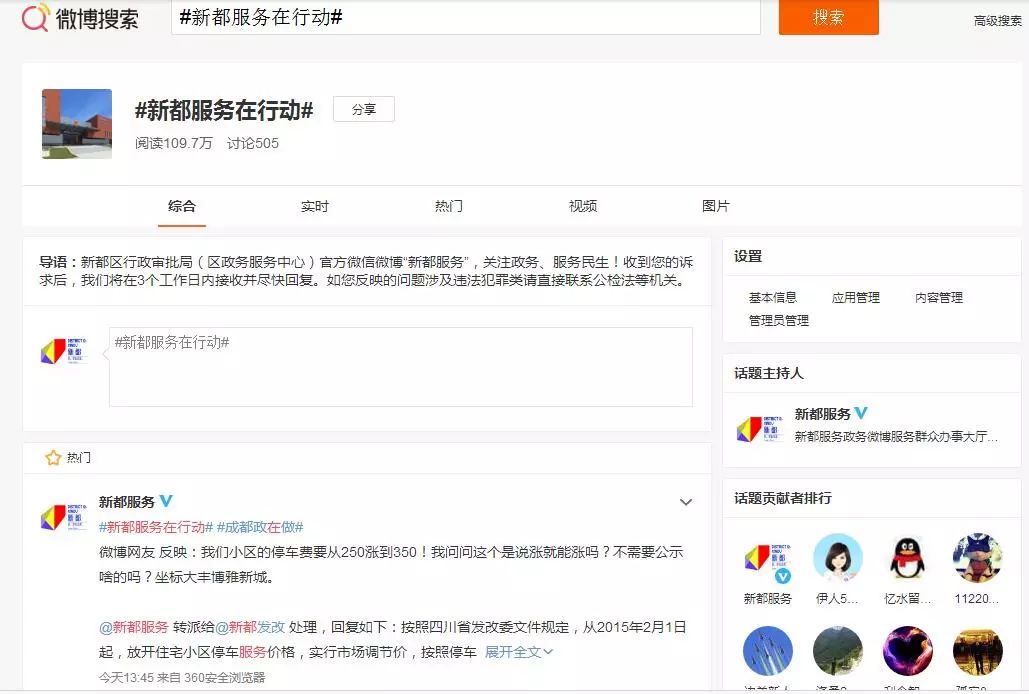Open the 视频 tab
This screenshot has height=694, width=1029.
point(582,206)
